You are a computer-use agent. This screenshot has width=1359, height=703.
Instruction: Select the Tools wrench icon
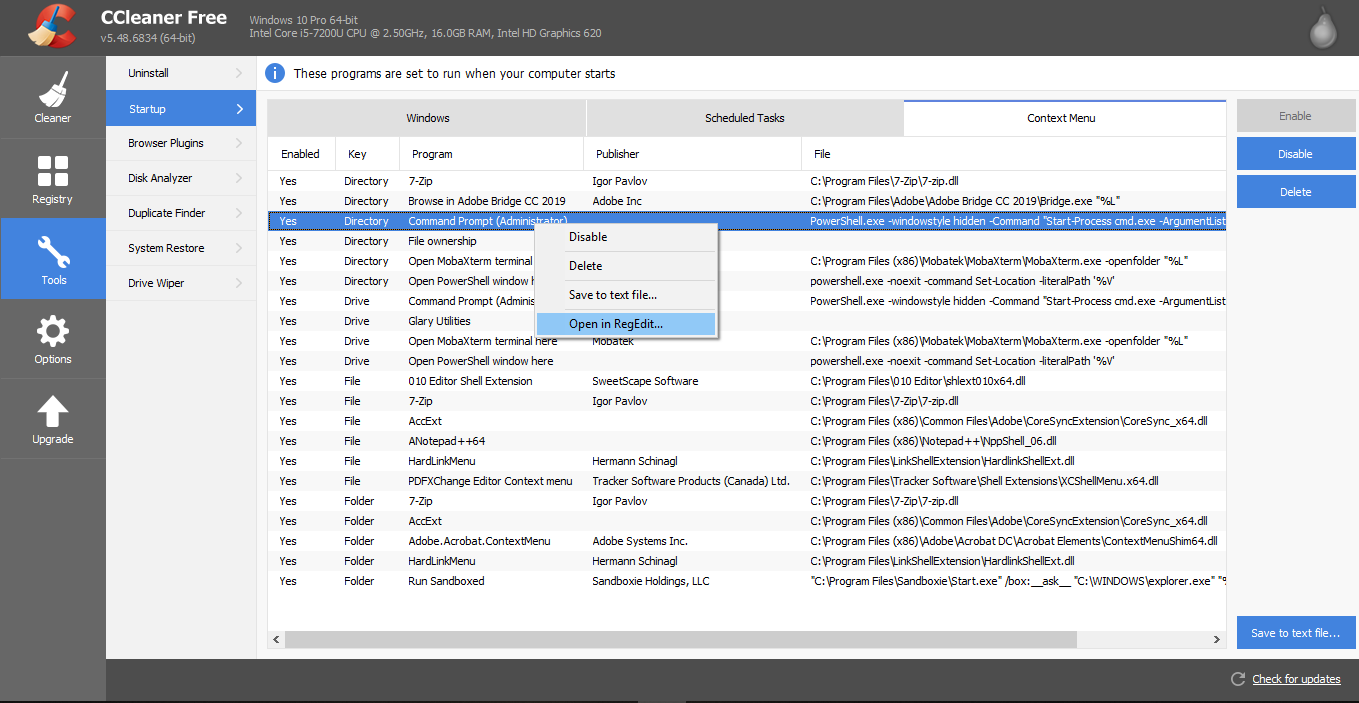click(x=52, y=251)
